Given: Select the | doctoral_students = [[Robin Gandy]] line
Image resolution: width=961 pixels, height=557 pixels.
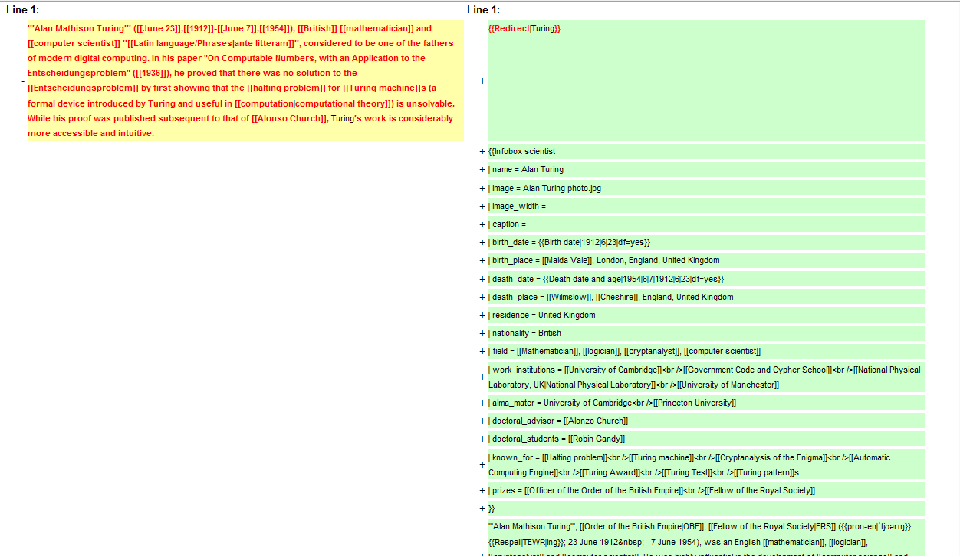Looking at the screenshot, I should [706, 439].
